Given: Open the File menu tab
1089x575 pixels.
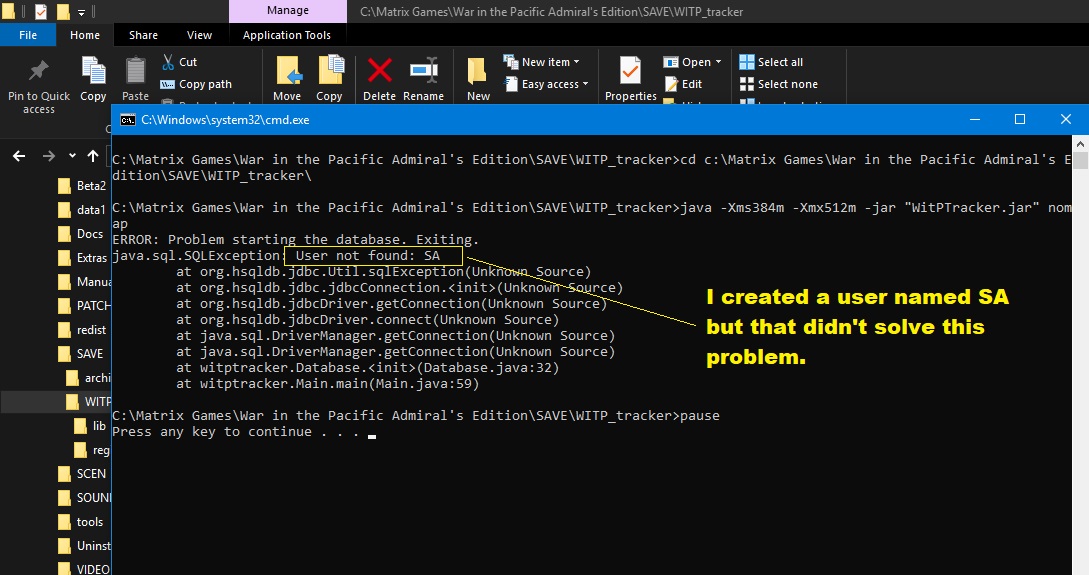Looking at the screenshot, I should pos(28,35).
